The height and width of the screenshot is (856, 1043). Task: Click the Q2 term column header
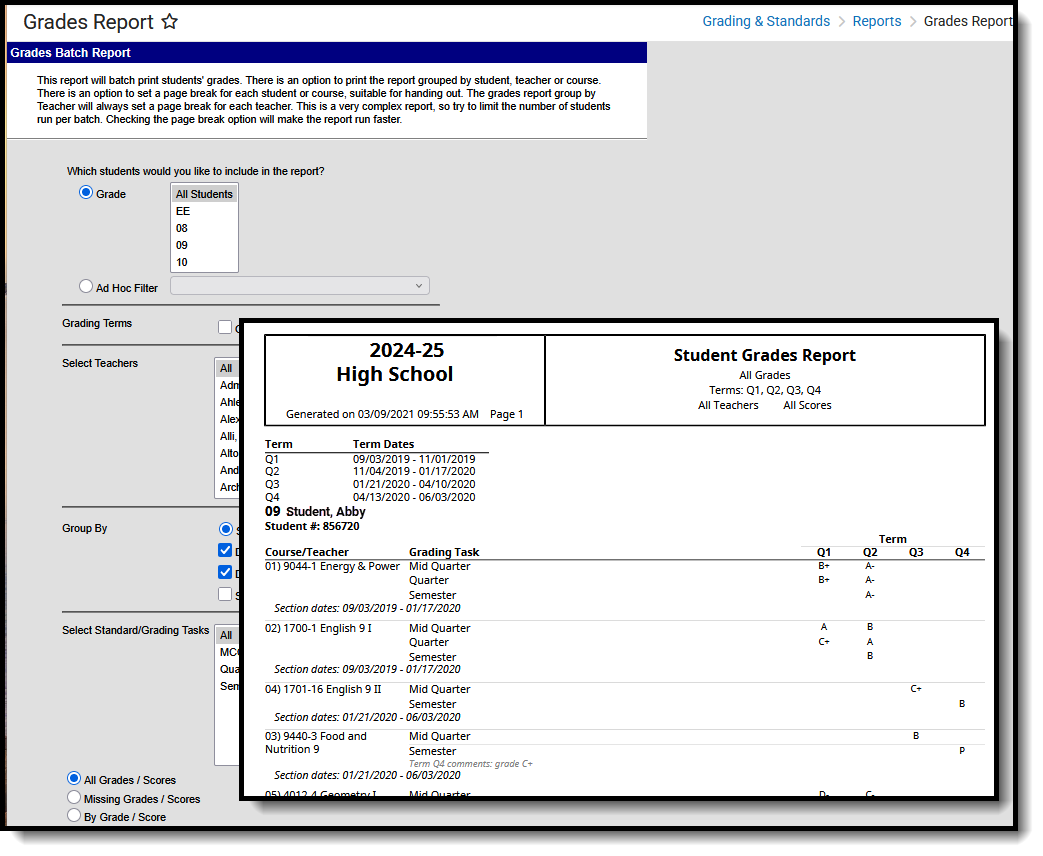pyautogui.click(x=870, y=553)
